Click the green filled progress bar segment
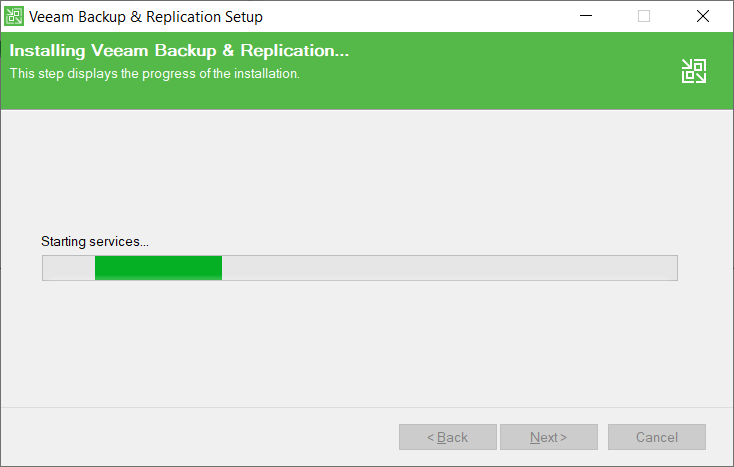 coord(158,268)
